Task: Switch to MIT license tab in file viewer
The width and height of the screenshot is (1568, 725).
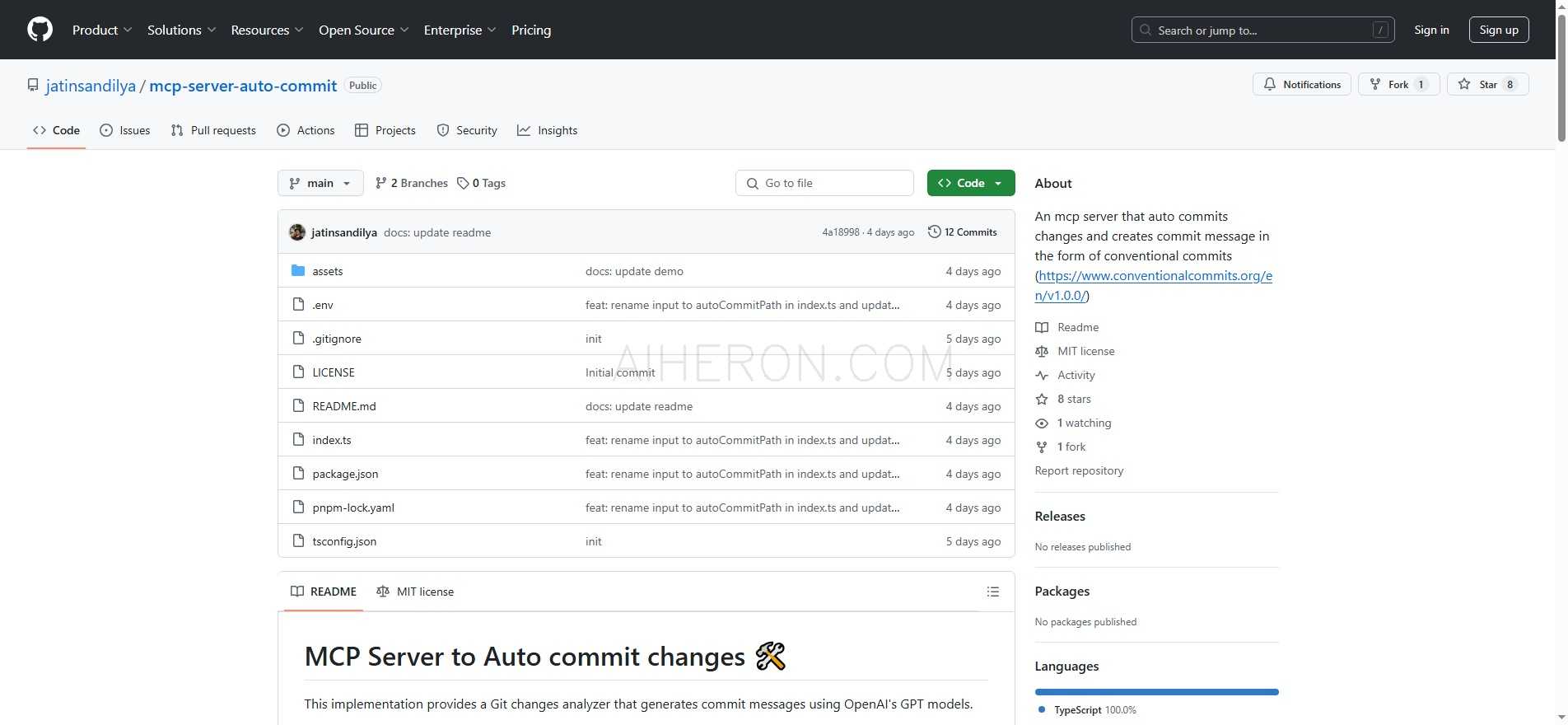Action: [x=415, y=592]
